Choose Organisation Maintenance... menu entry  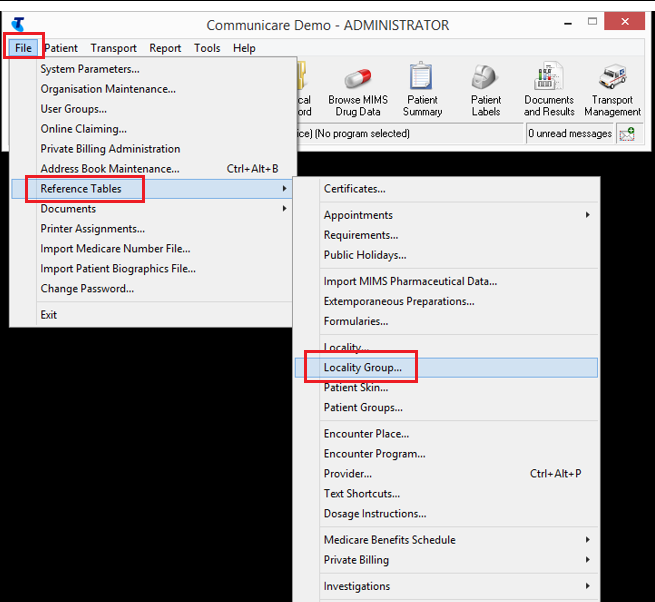152,89
